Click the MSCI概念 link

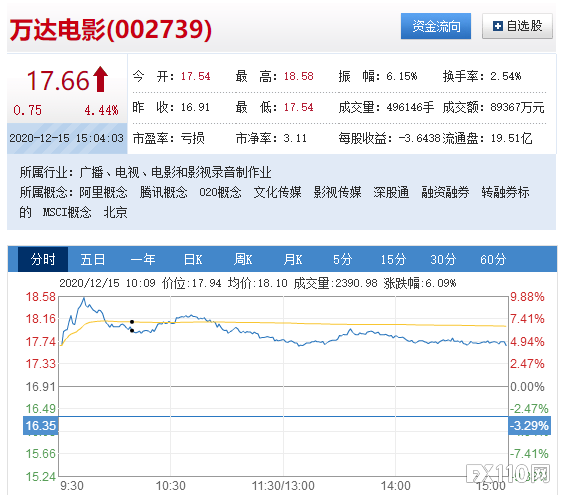[x=67, y=212]
